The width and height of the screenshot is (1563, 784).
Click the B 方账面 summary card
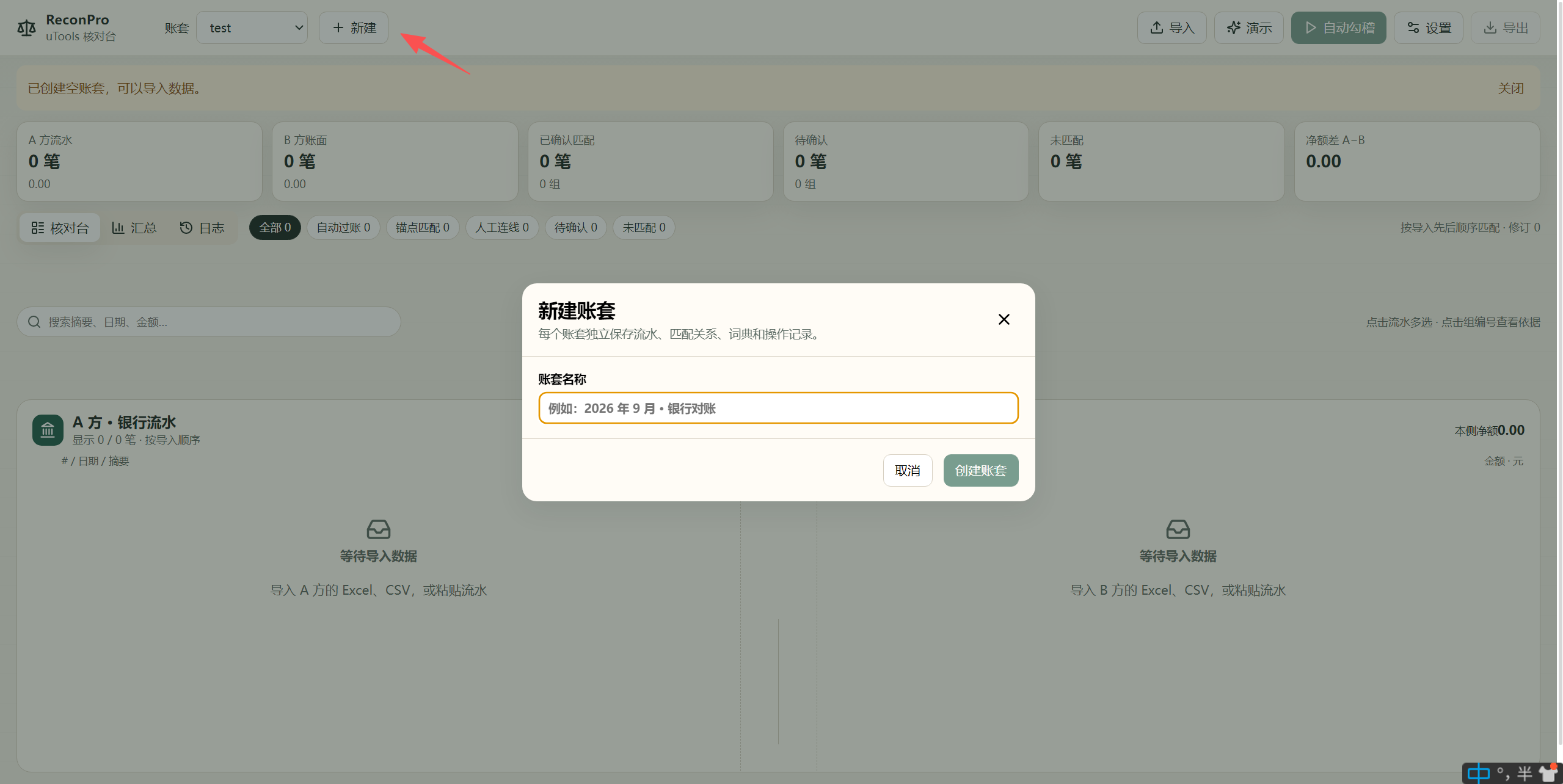pyautogui.click(x=395, y=161)
